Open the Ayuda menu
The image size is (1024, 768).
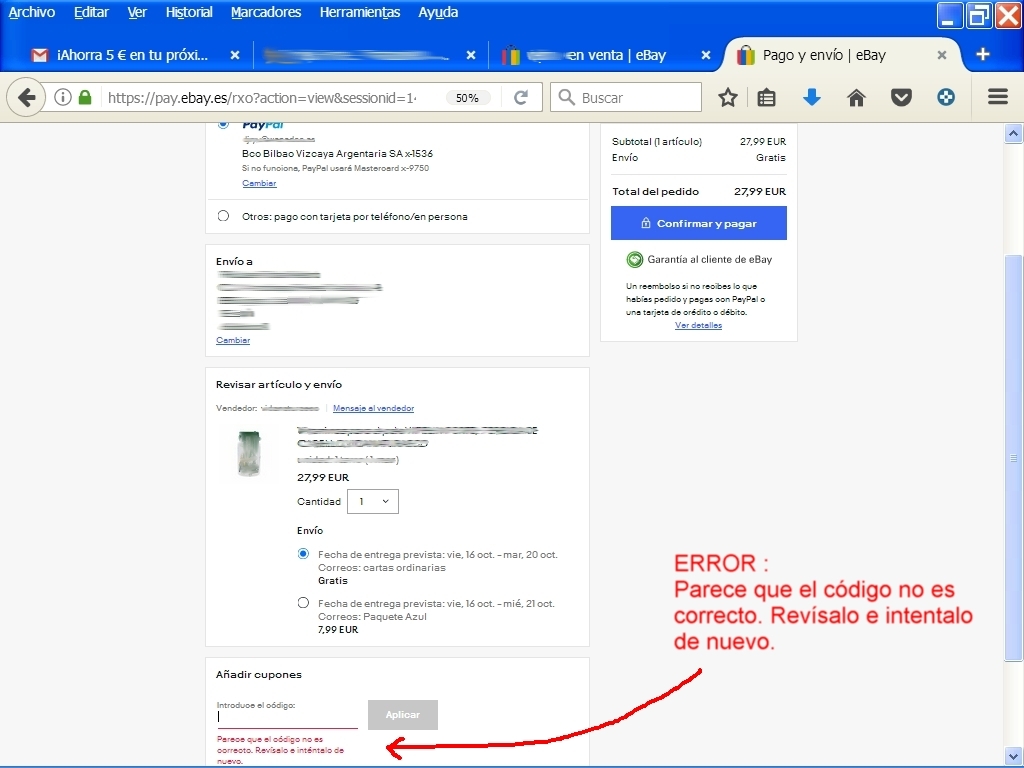pos(438,12)
